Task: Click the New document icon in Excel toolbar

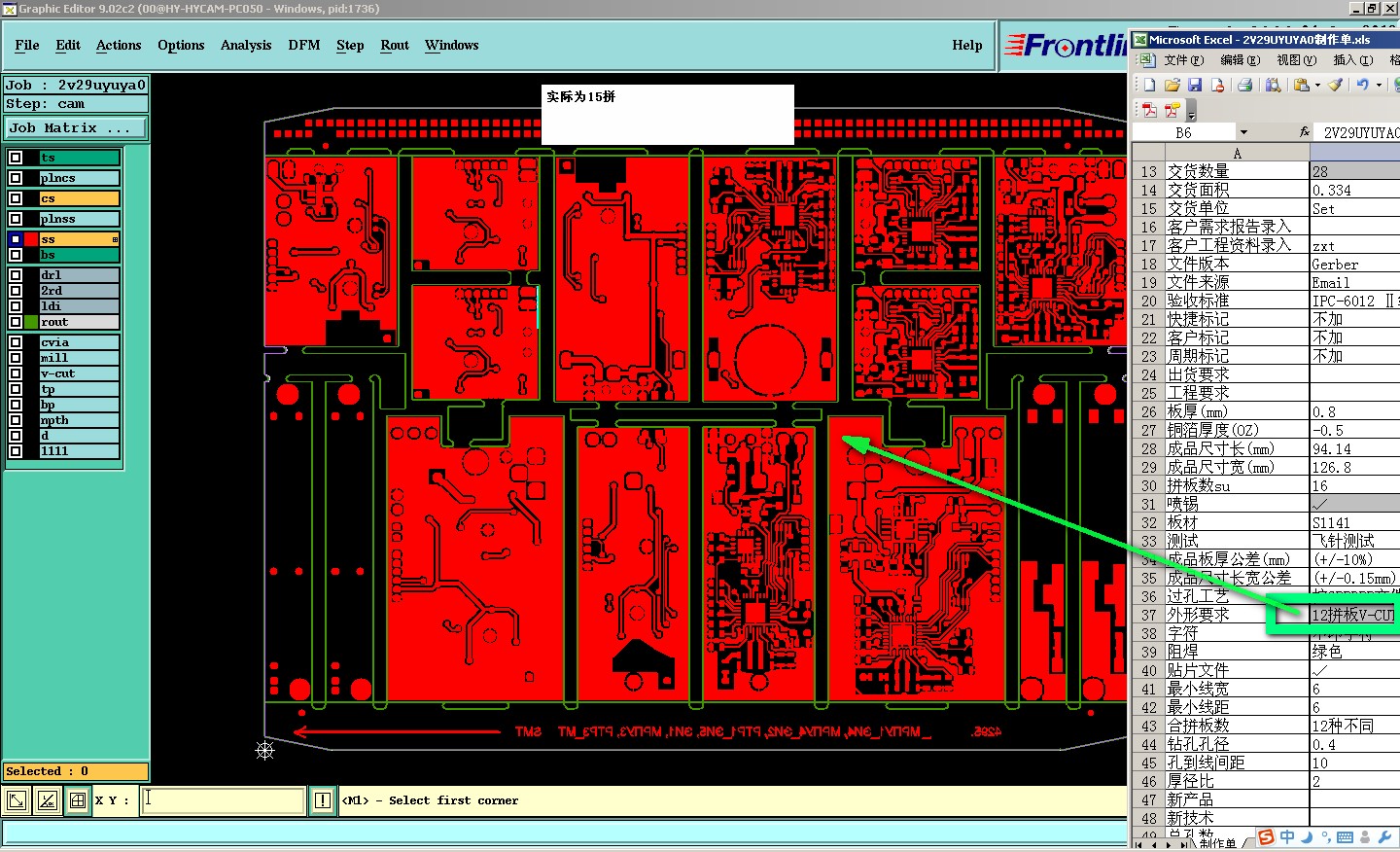Action: pos(1149,85)
